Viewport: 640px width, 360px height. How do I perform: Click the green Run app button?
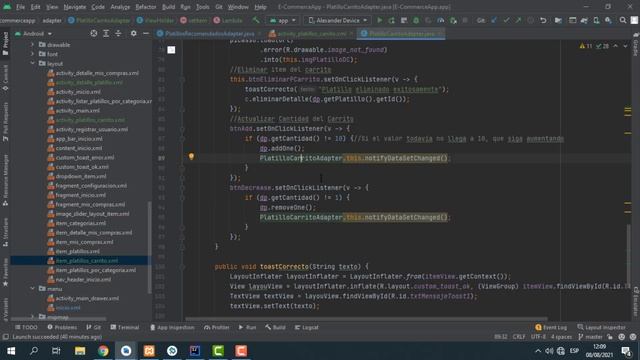click(x=380, y=20)
